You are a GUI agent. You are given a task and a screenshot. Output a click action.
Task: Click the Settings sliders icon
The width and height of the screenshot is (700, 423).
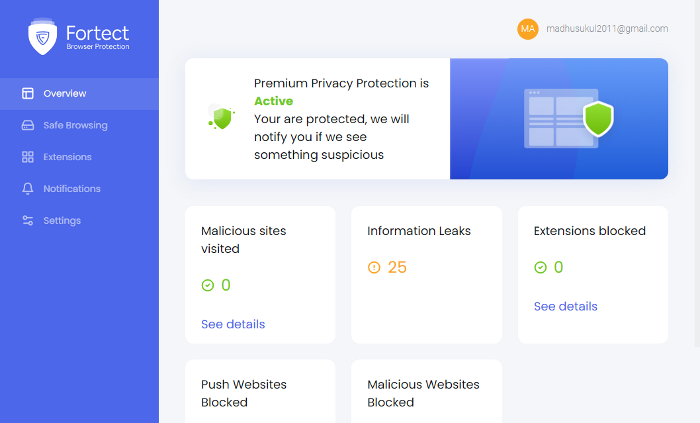28,220
